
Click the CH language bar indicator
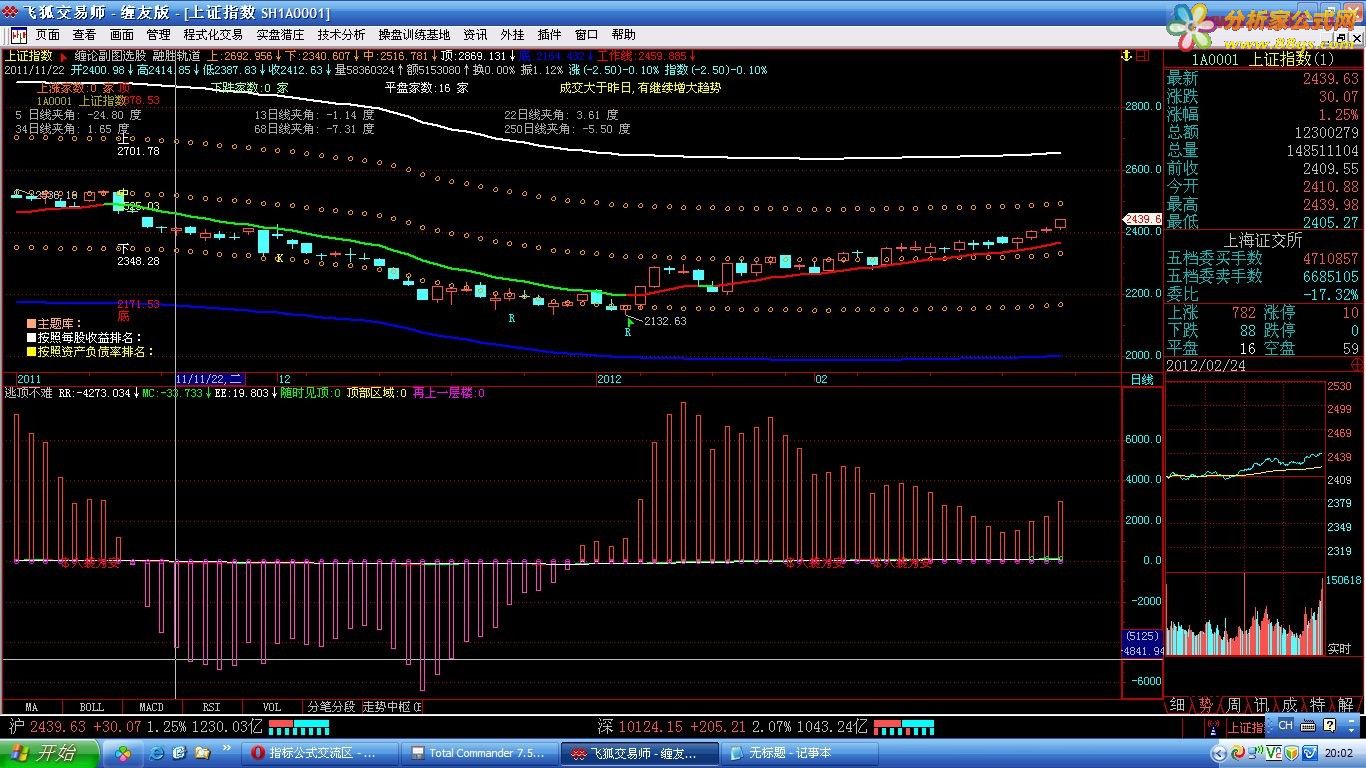1285,725
